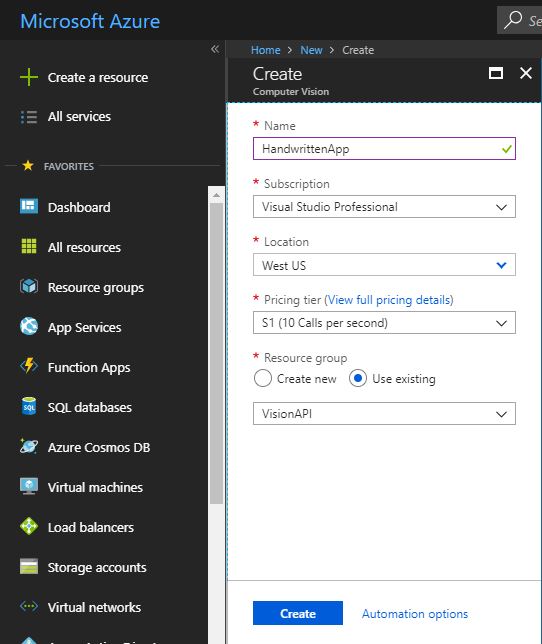Viewport: 542px width, 644px height.
Task: Open the VisionAPI resource group dropdown
Action: click(x=384, y=414)
